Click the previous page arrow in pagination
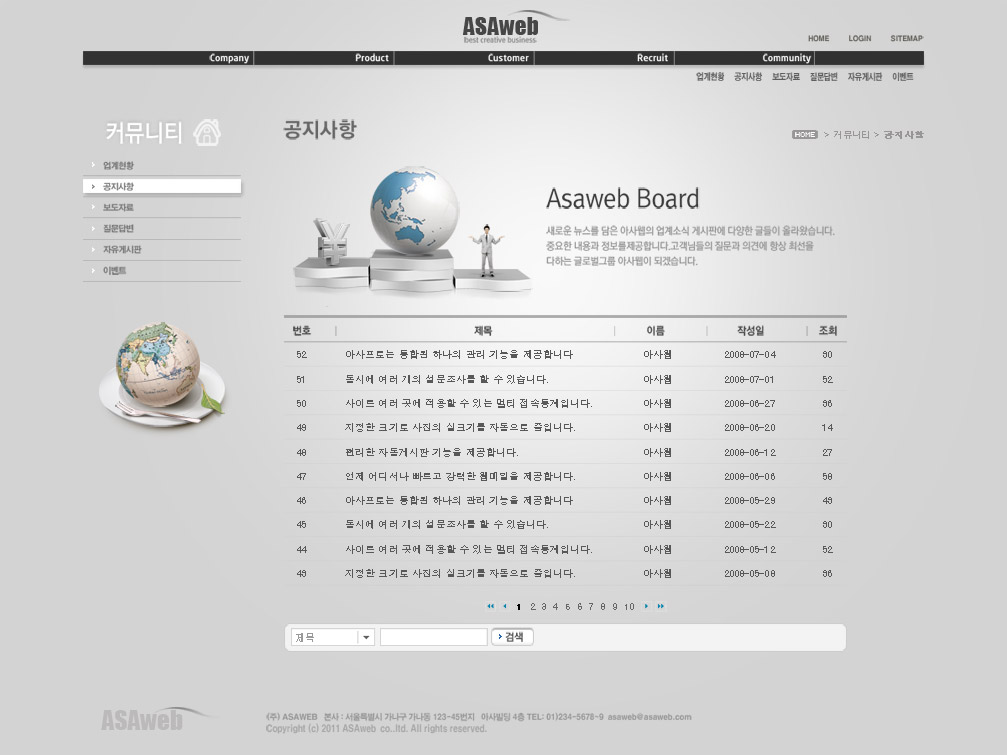1007x755 pixels. pyautogui.click(x=504, y=606)
